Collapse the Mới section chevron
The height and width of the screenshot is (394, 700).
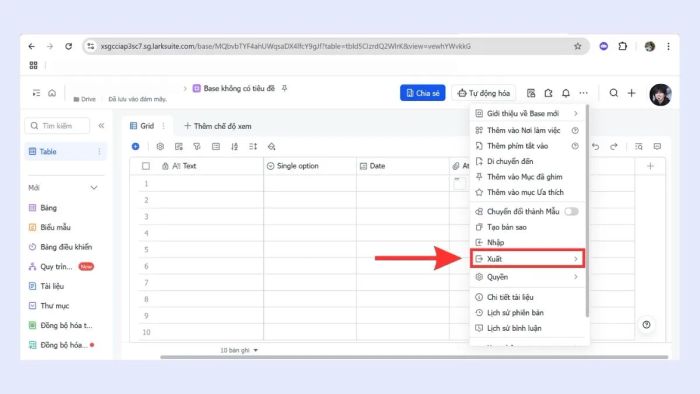click(94, 188)
